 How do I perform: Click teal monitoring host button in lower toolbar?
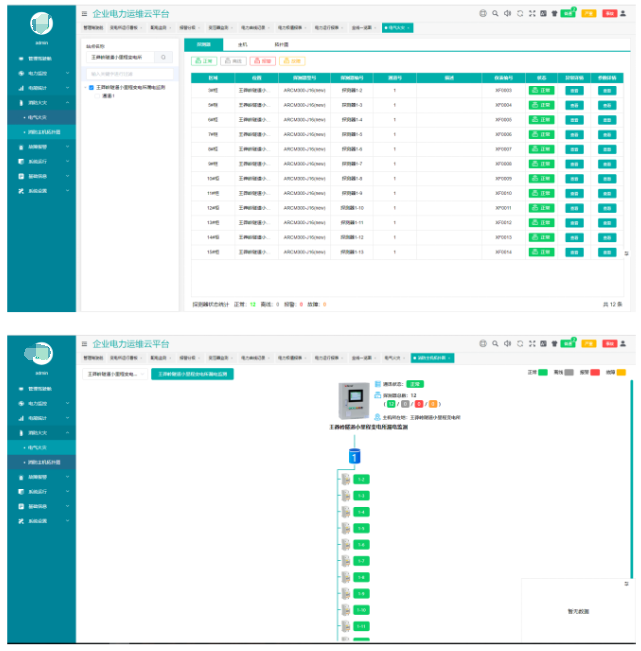pos(192,374)
